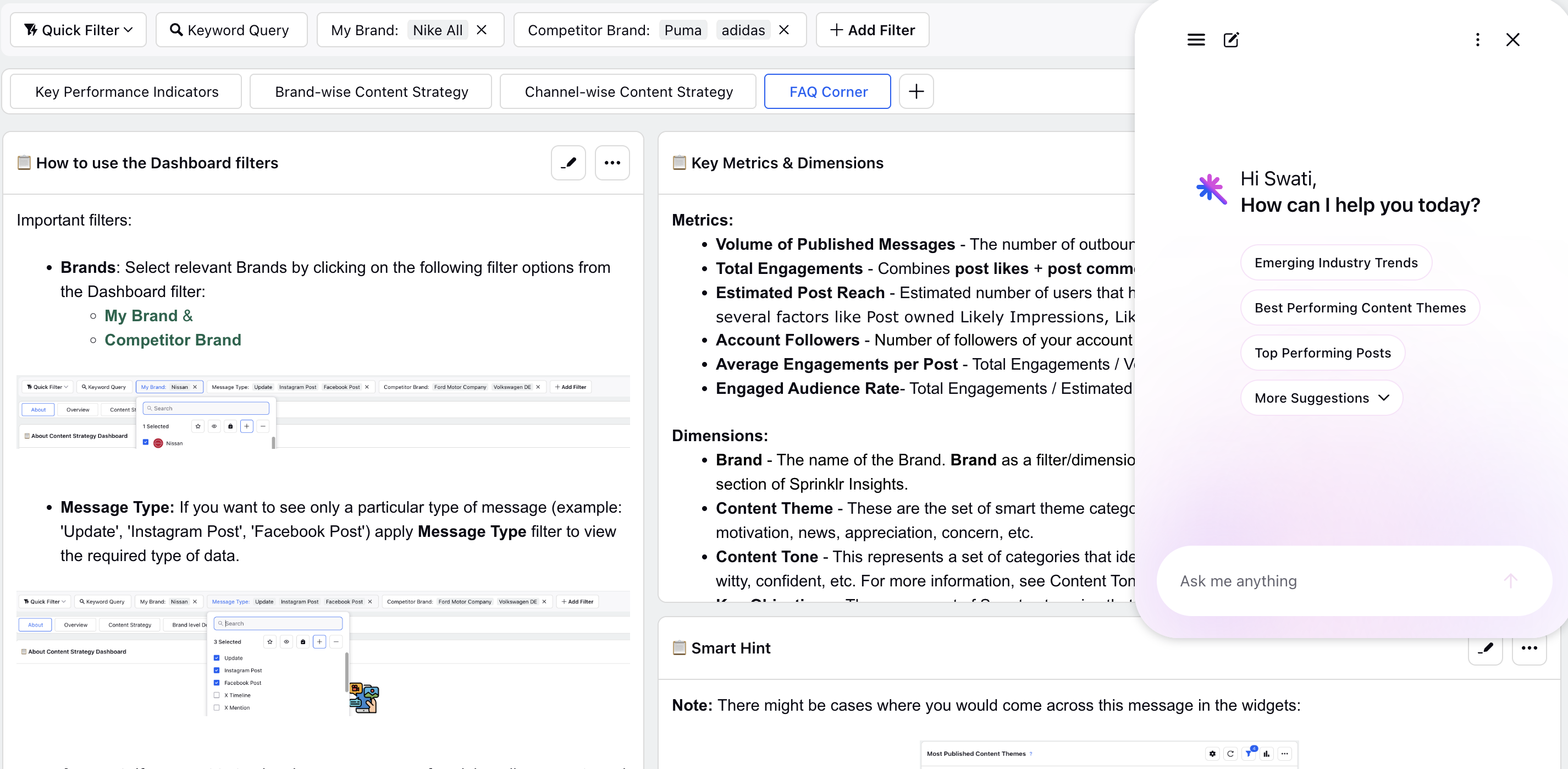Open the Keyword Query search
The width and height of the screenshot is (1568, 769).
(231, 30)
